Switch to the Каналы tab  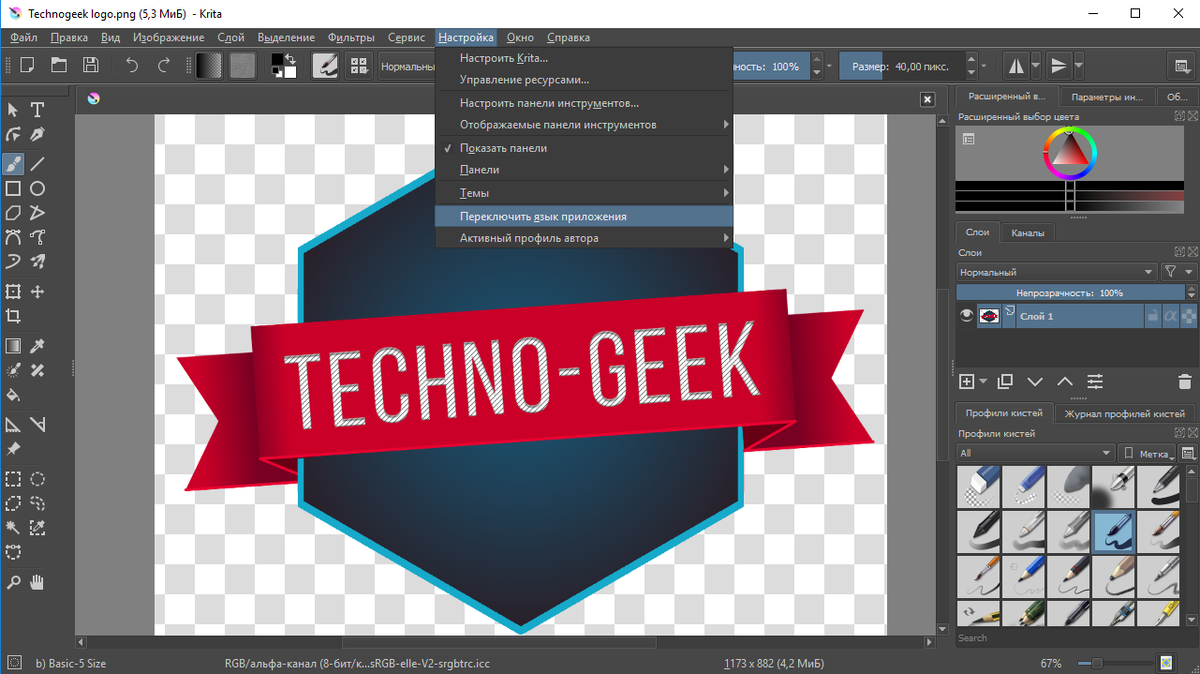point(1027,233)
